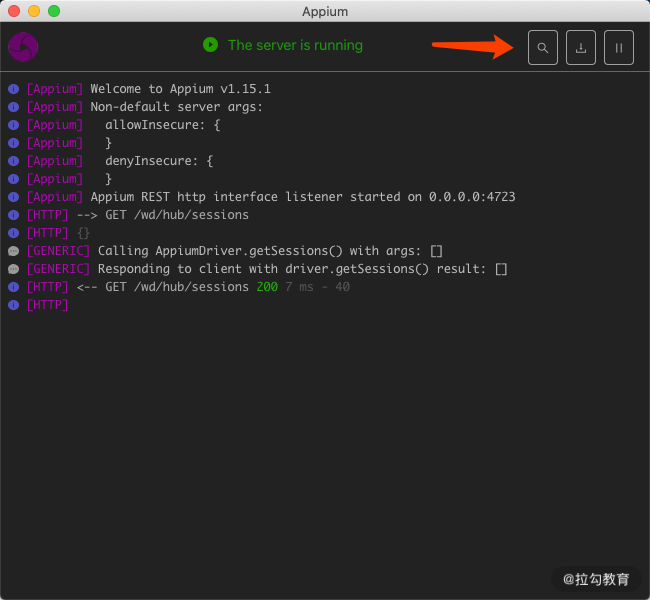Click the Appium window title
The image size is (650, 600).
pos(325,12)
